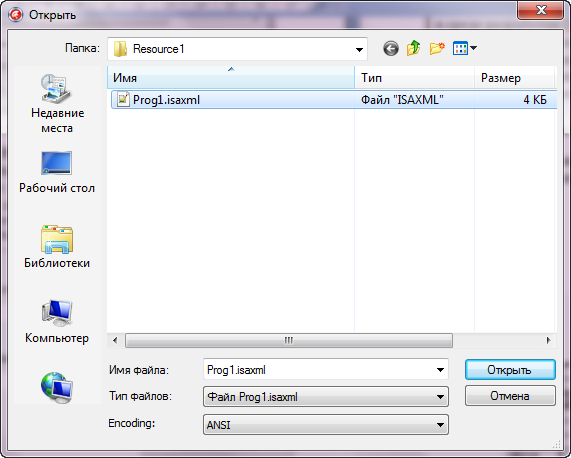The image size is (571, 458).
Task: Open the network location icon
Action: [x=57, y=387]
